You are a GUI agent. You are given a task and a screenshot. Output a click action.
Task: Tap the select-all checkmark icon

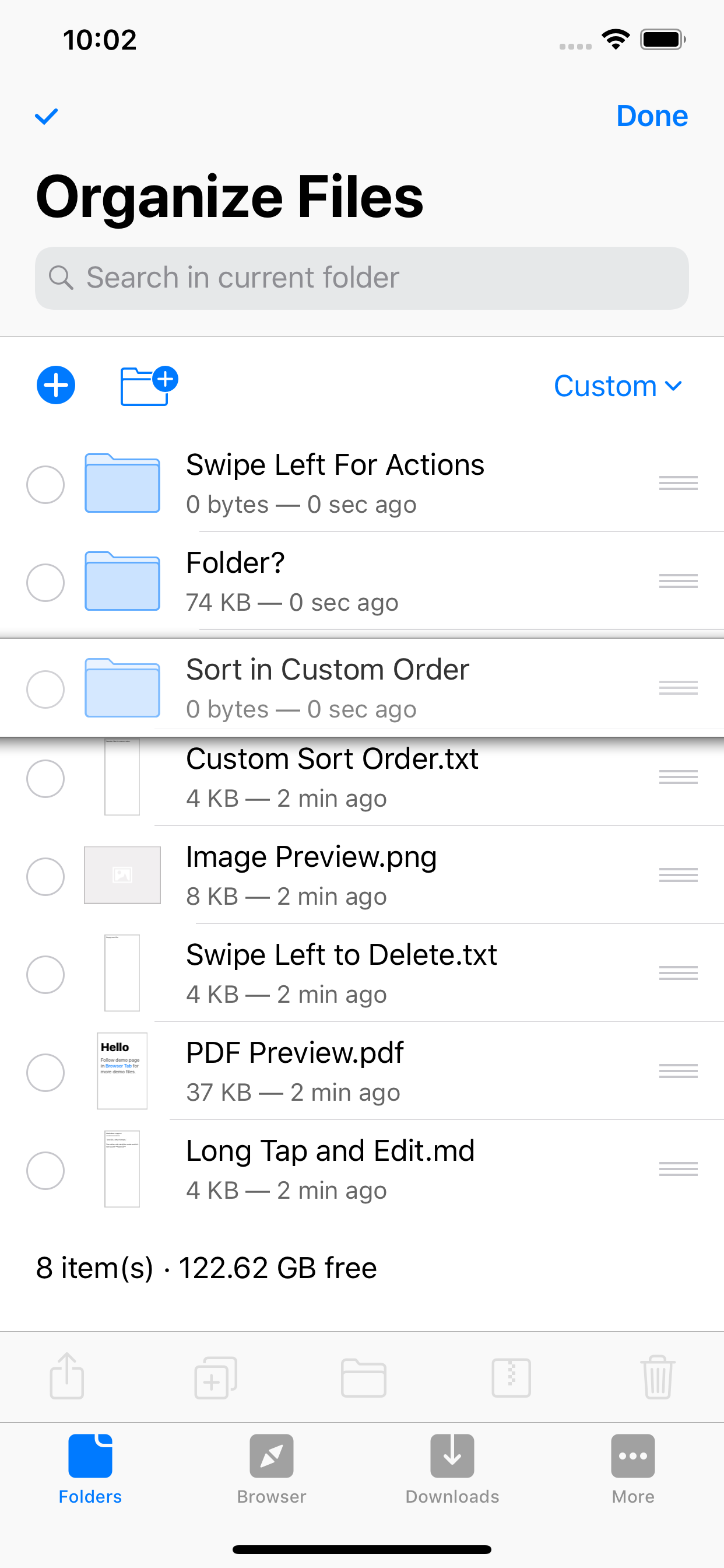pyautogui.click(x=46, y=116)
